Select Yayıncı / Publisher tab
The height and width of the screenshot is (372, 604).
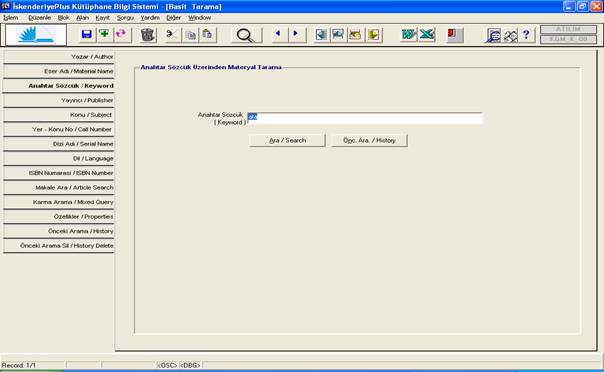pyautogui.click(x=59, y=100)
